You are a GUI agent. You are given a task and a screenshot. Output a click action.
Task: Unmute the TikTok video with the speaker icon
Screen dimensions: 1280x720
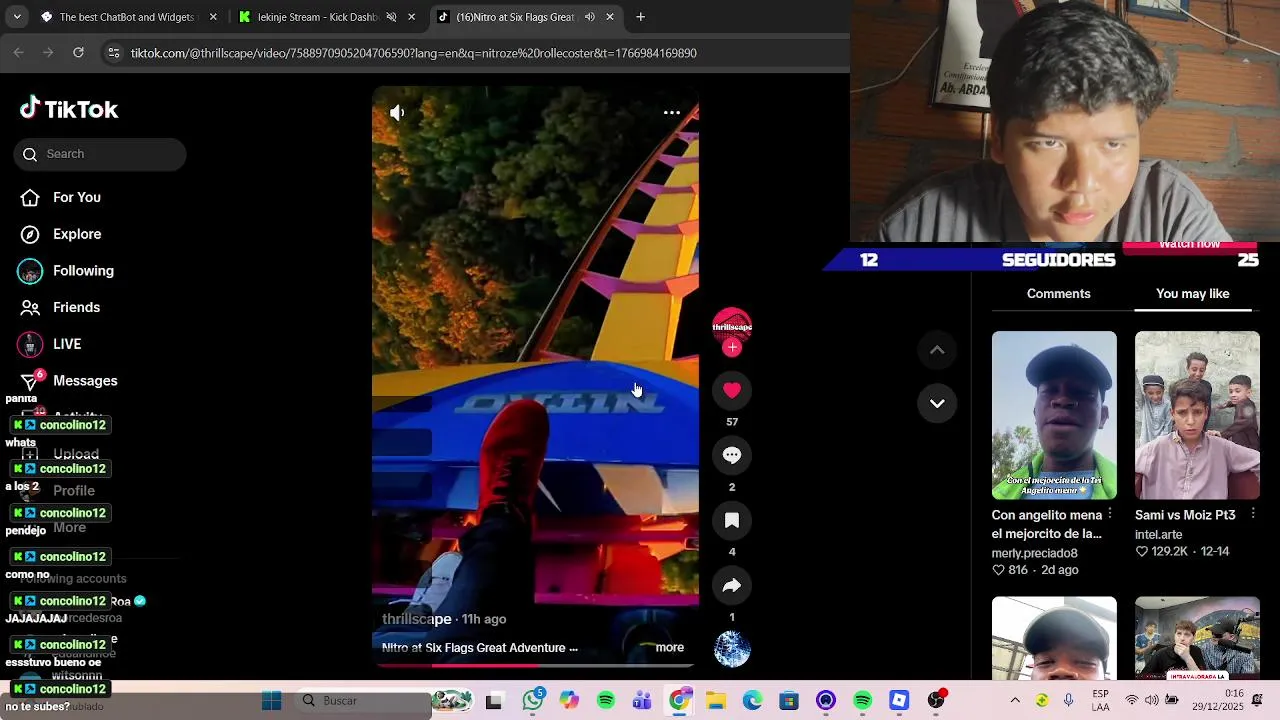(x=397, y=113)
